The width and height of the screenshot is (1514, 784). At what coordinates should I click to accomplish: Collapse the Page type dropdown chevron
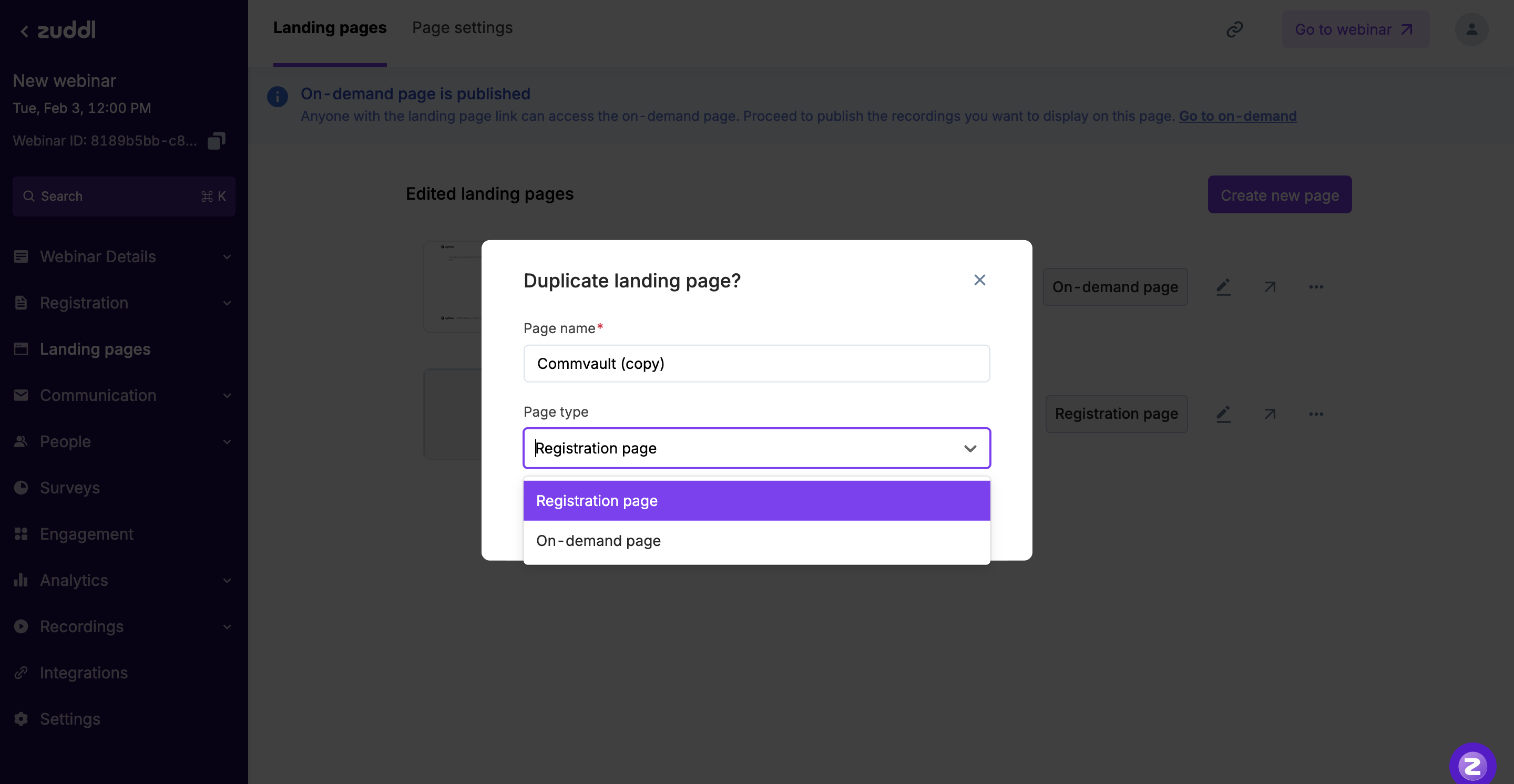[970, 449]
